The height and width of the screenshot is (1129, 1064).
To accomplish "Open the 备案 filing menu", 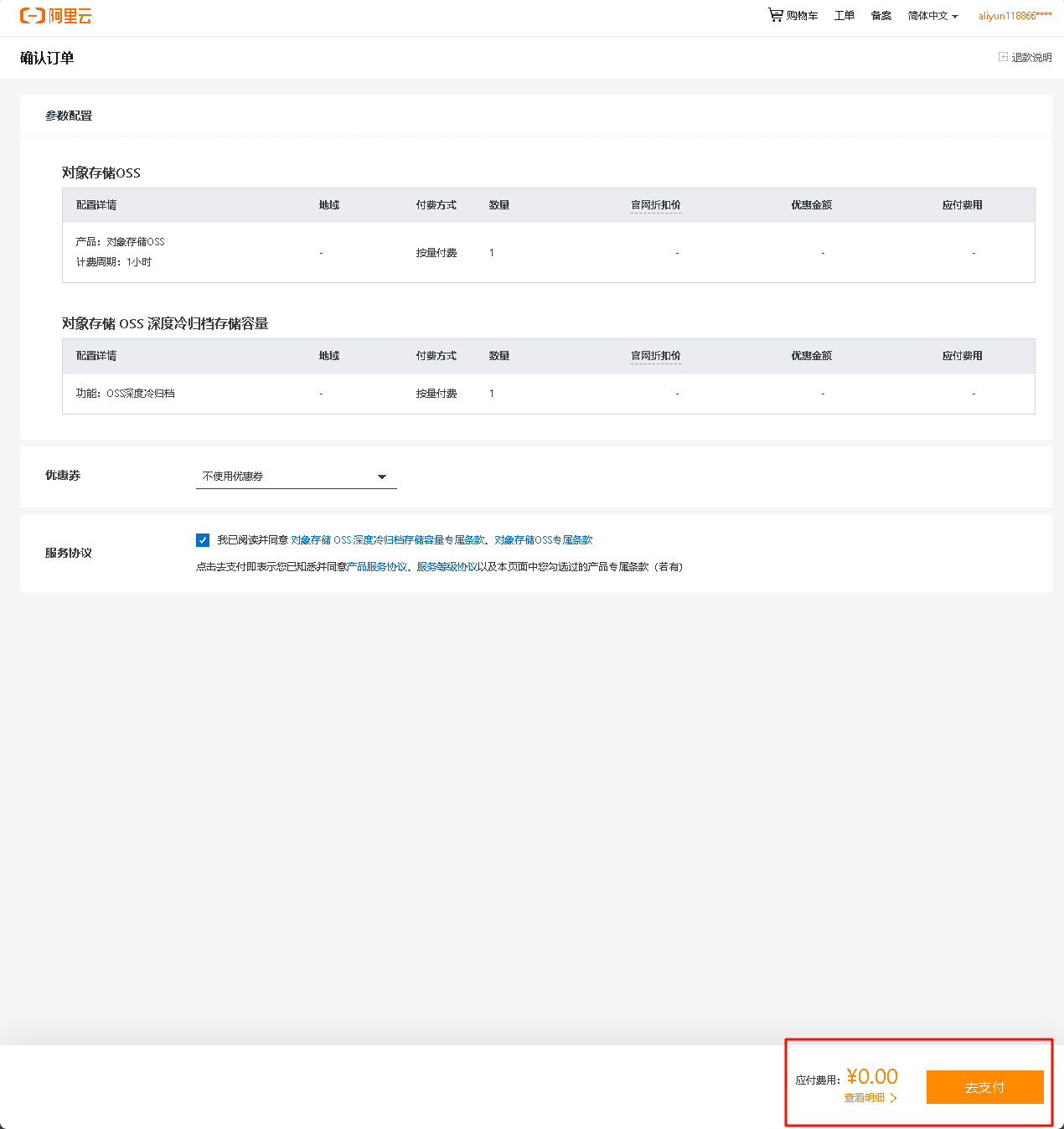I will 881,16.
